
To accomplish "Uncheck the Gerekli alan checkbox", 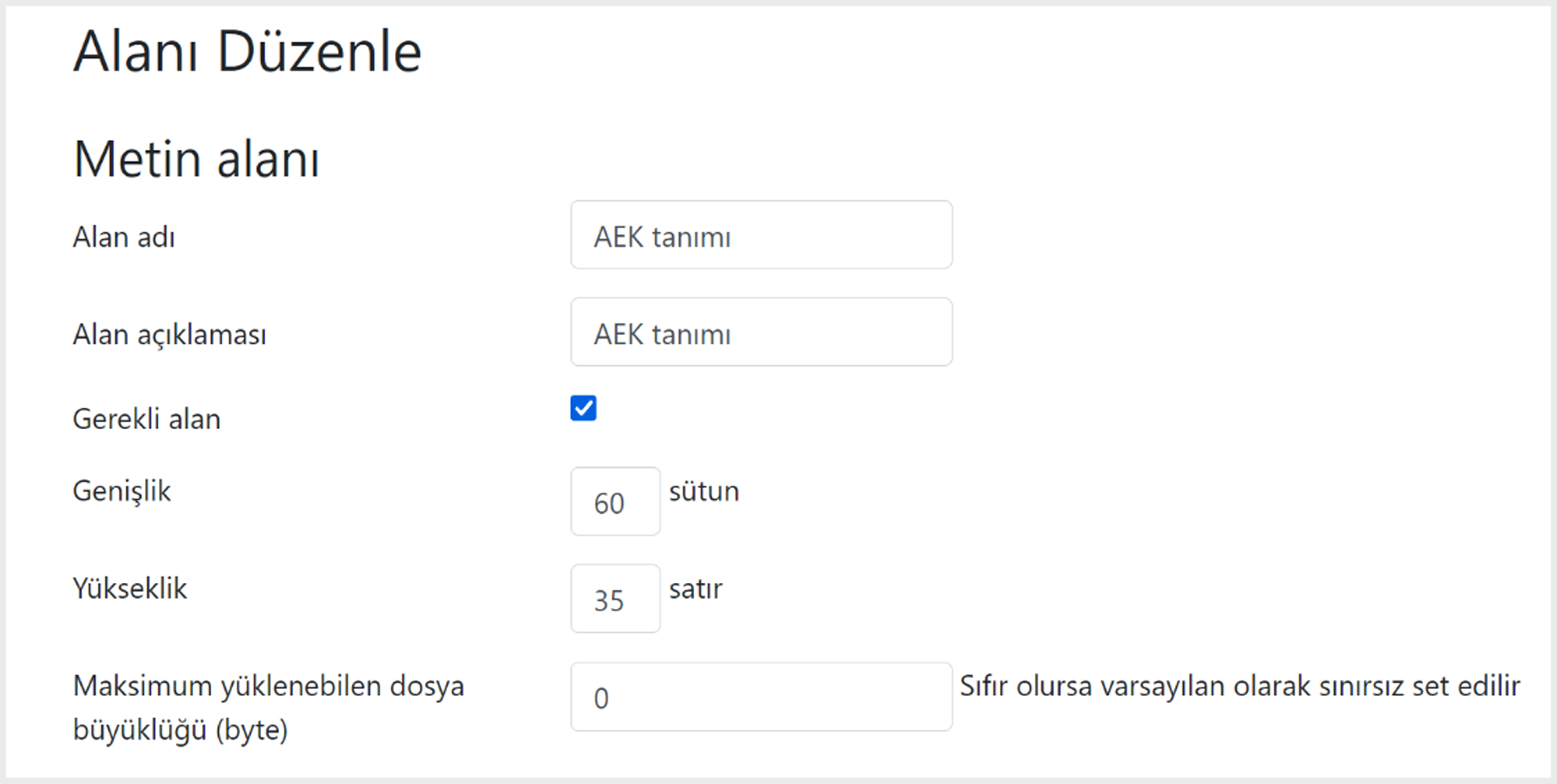I will tap(583, 408).
